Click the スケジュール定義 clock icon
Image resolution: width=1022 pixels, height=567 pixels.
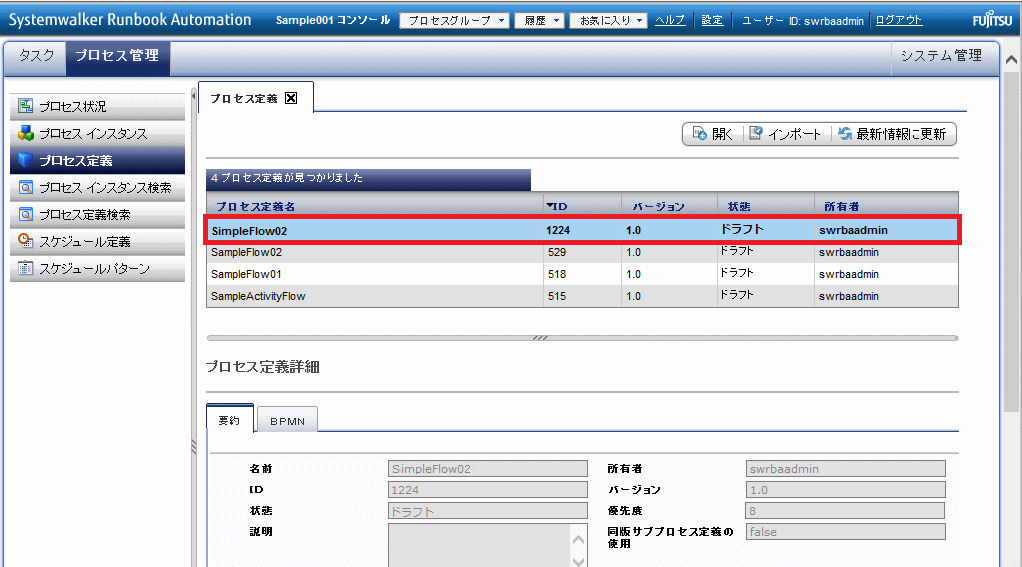pyautogui.click(x=25, y=241)
